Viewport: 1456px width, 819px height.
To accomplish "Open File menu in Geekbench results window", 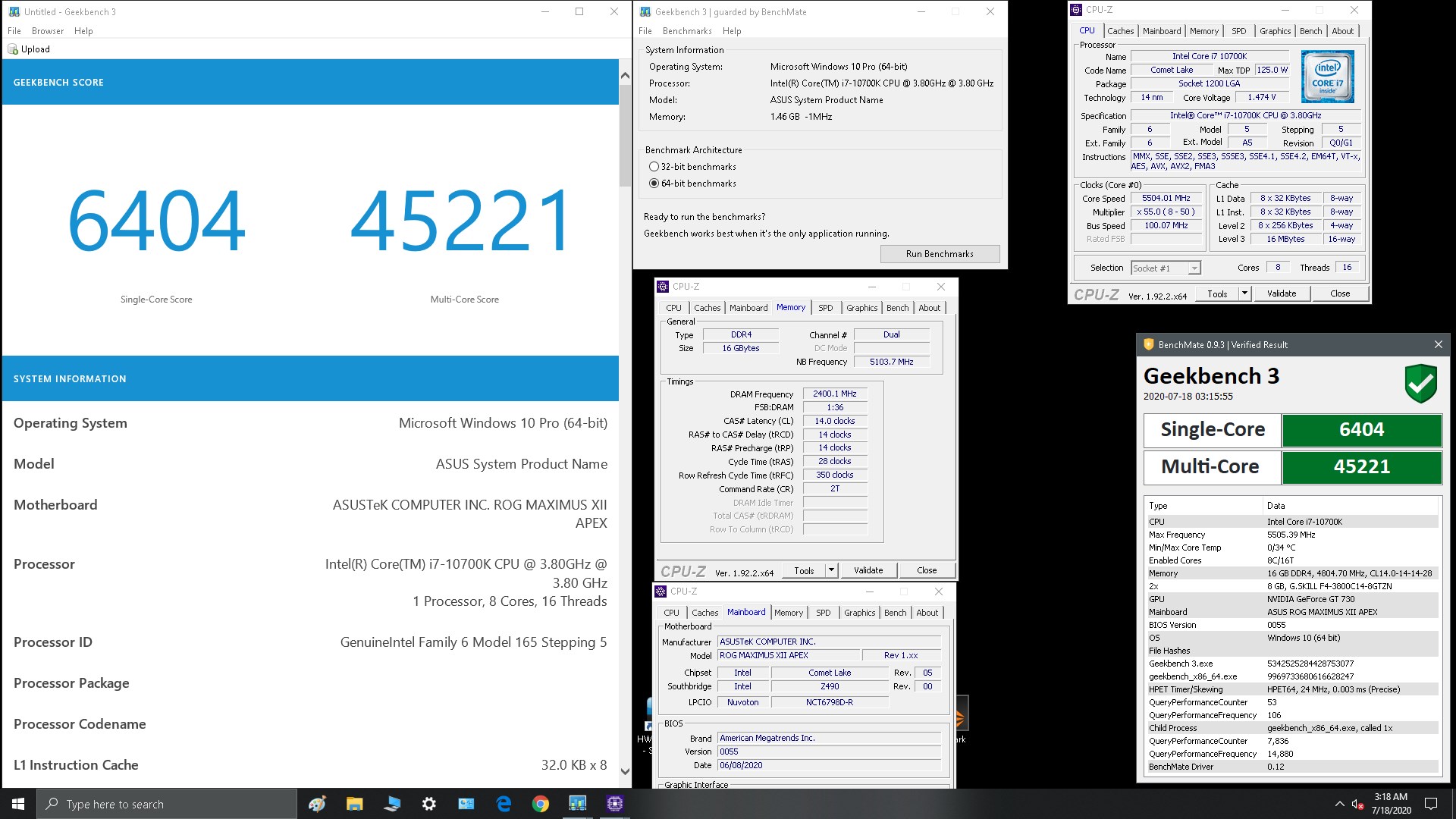I will tap(14, 31).
